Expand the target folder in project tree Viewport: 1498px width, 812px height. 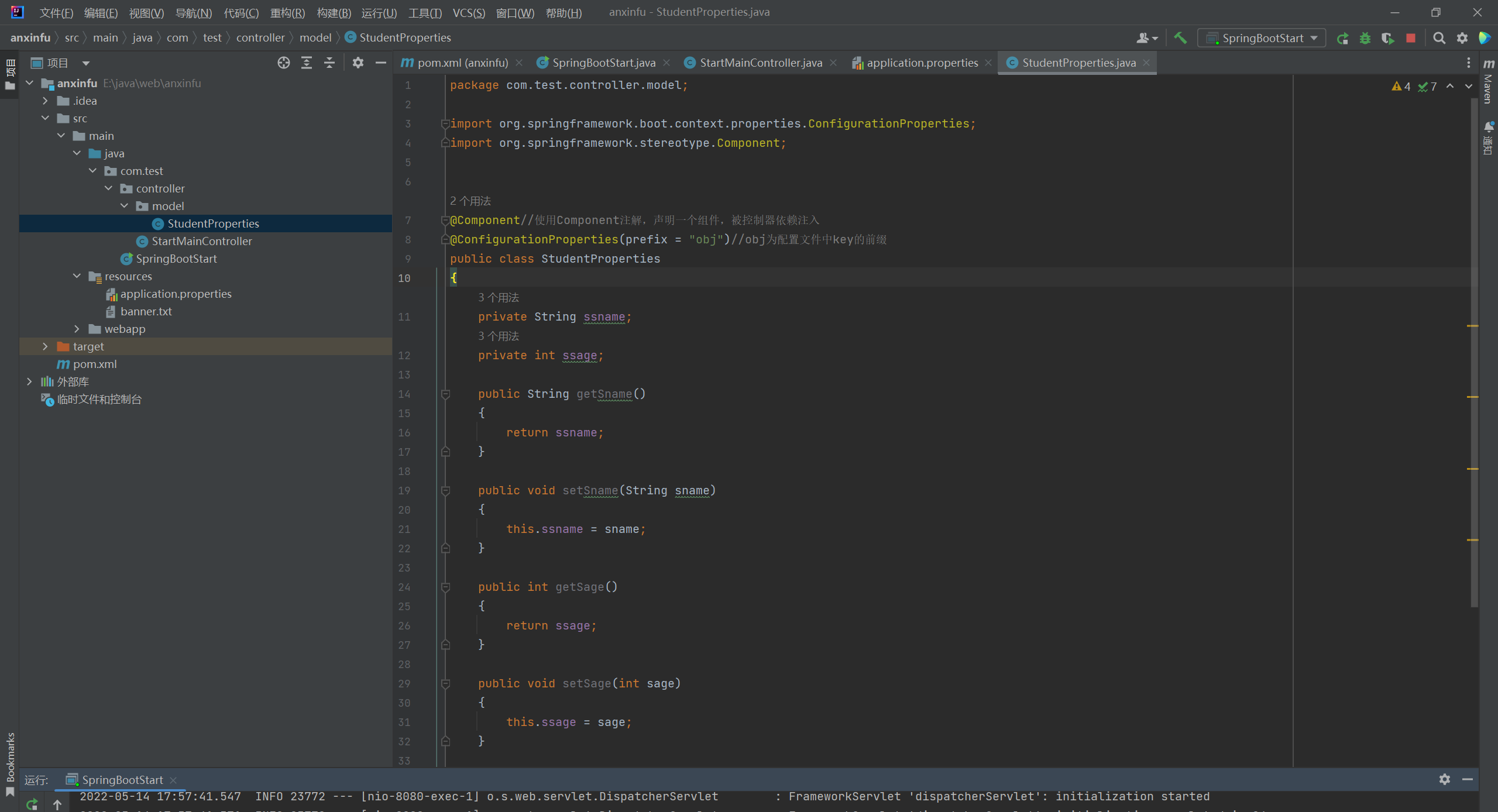point(45,346)
